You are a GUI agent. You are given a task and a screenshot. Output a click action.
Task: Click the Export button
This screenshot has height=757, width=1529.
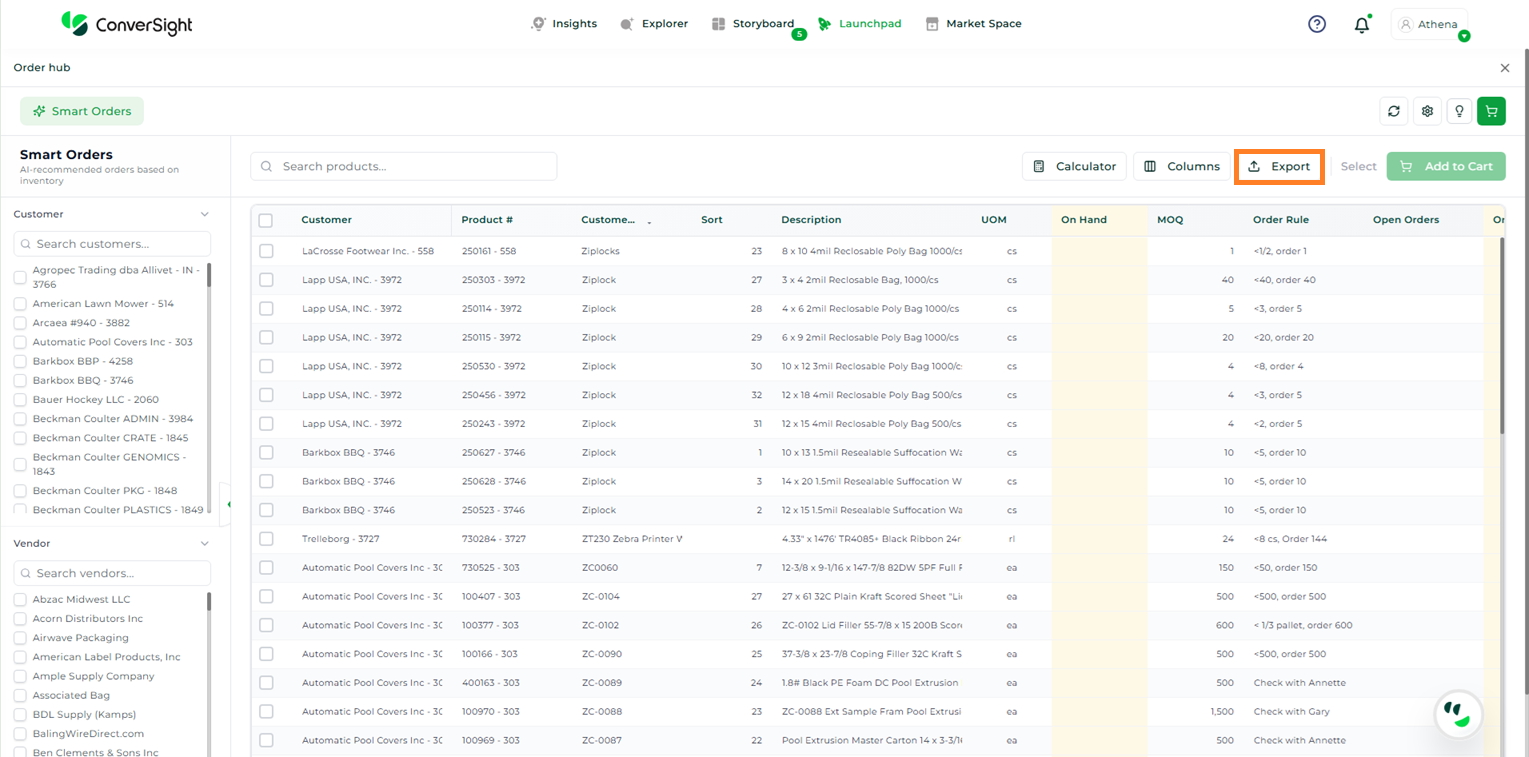pos(1280,167)
